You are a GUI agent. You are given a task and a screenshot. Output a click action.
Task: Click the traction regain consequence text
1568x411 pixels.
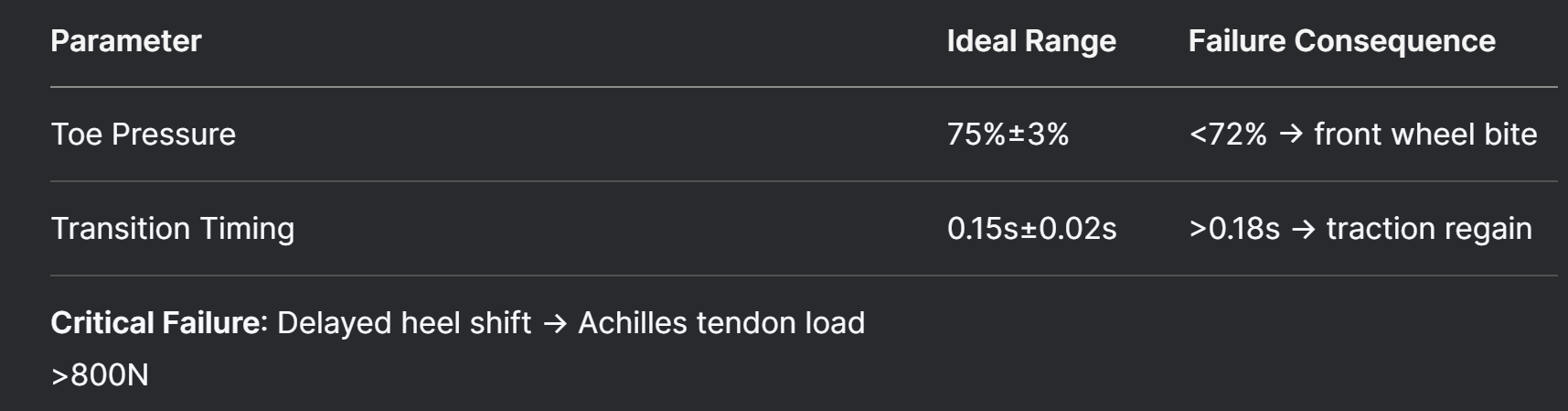(1429, 229)
